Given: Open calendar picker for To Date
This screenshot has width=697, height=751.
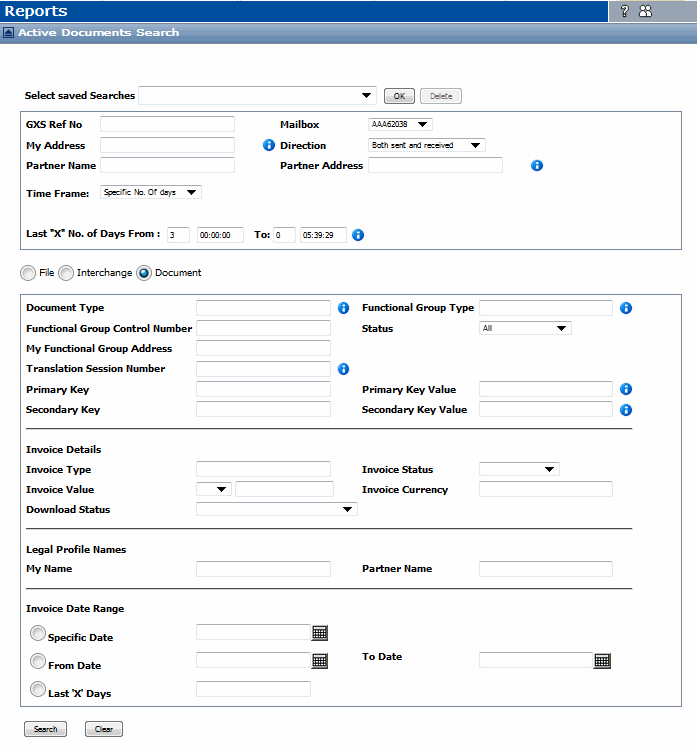Looking at the screenshot, I should tap(602, 660).
